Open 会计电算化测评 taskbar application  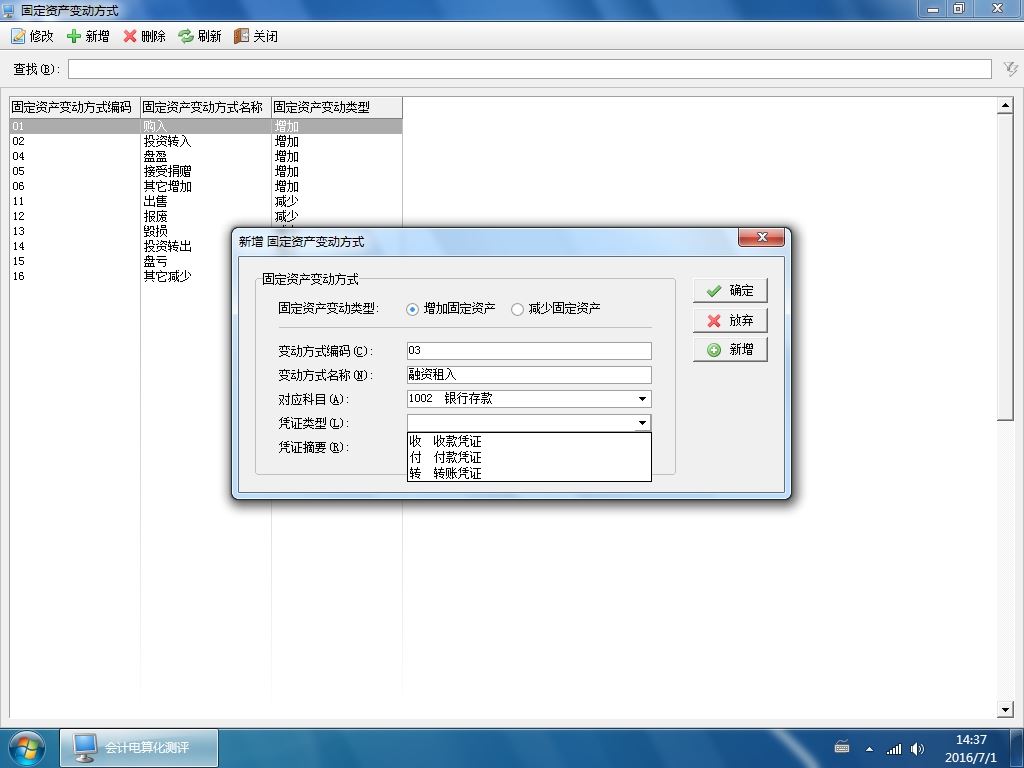point(139,748)
